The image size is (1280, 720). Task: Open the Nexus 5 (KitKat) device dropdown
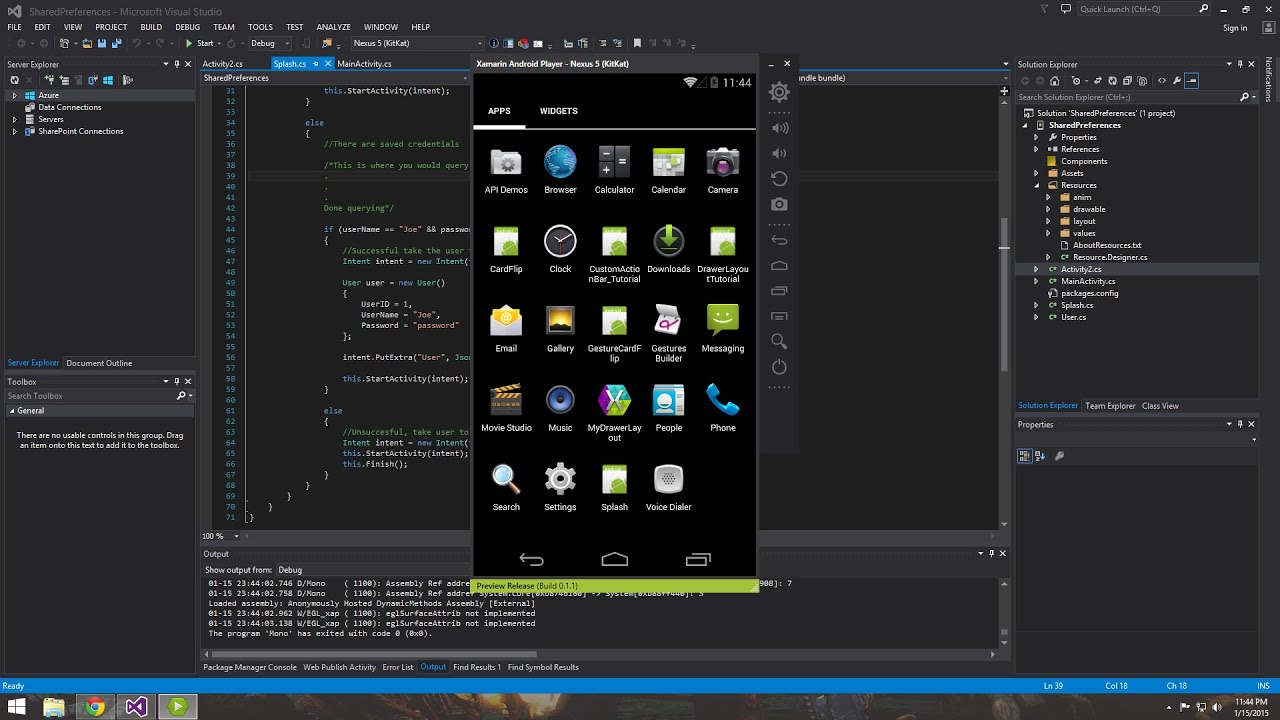(x=417, y=43)
